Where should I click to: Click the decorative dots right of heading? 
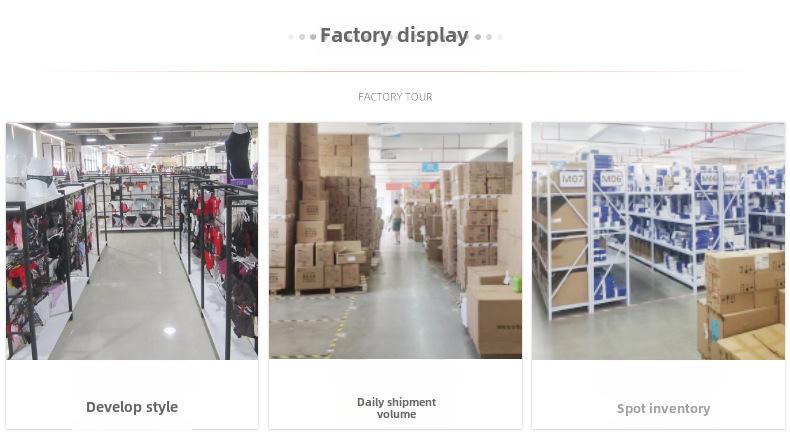(x=488, y=37)
